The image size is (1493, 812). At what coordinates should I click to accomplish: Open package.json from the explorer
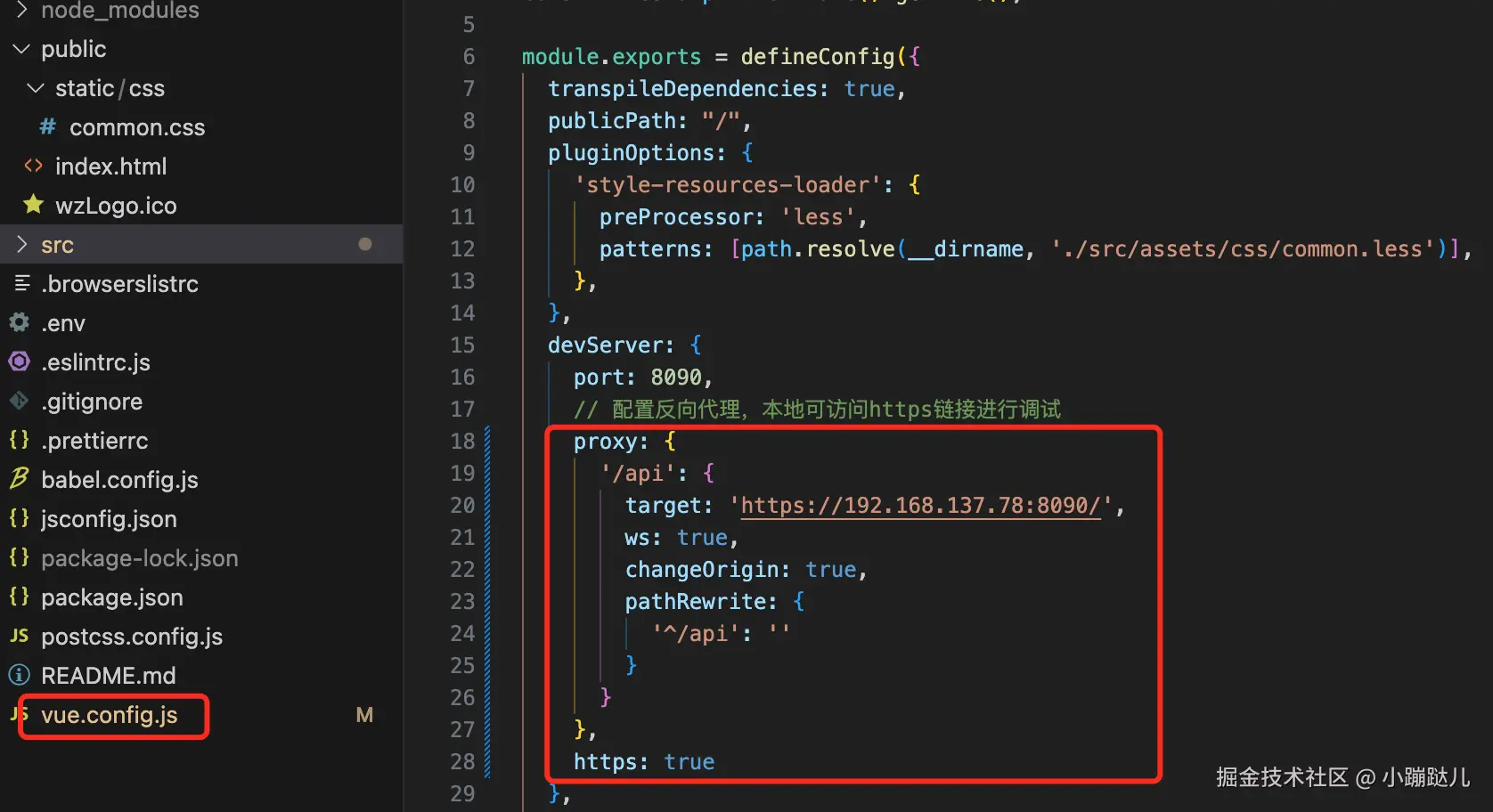pyautogui.click(x=112, y=597)
